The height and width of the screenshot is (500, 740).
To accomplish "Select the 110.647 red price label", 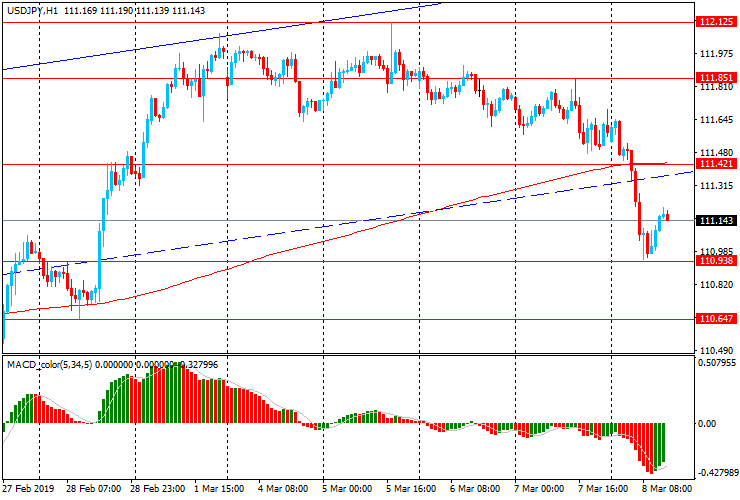I will click(x=716, y=319).
